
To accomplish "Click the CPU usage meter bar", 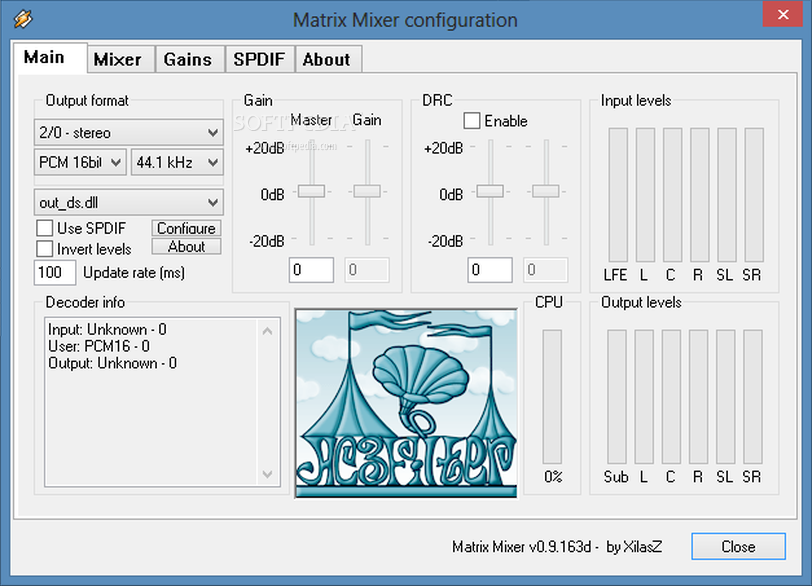I will pyautogui.click(x=552, y=397).
